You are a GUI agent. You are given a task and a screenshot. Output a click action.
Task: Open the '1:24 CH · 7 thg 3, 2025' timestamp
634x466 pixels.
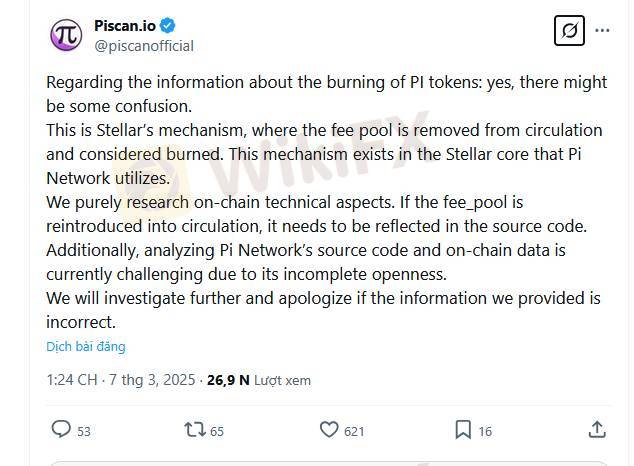pos(120,380)
